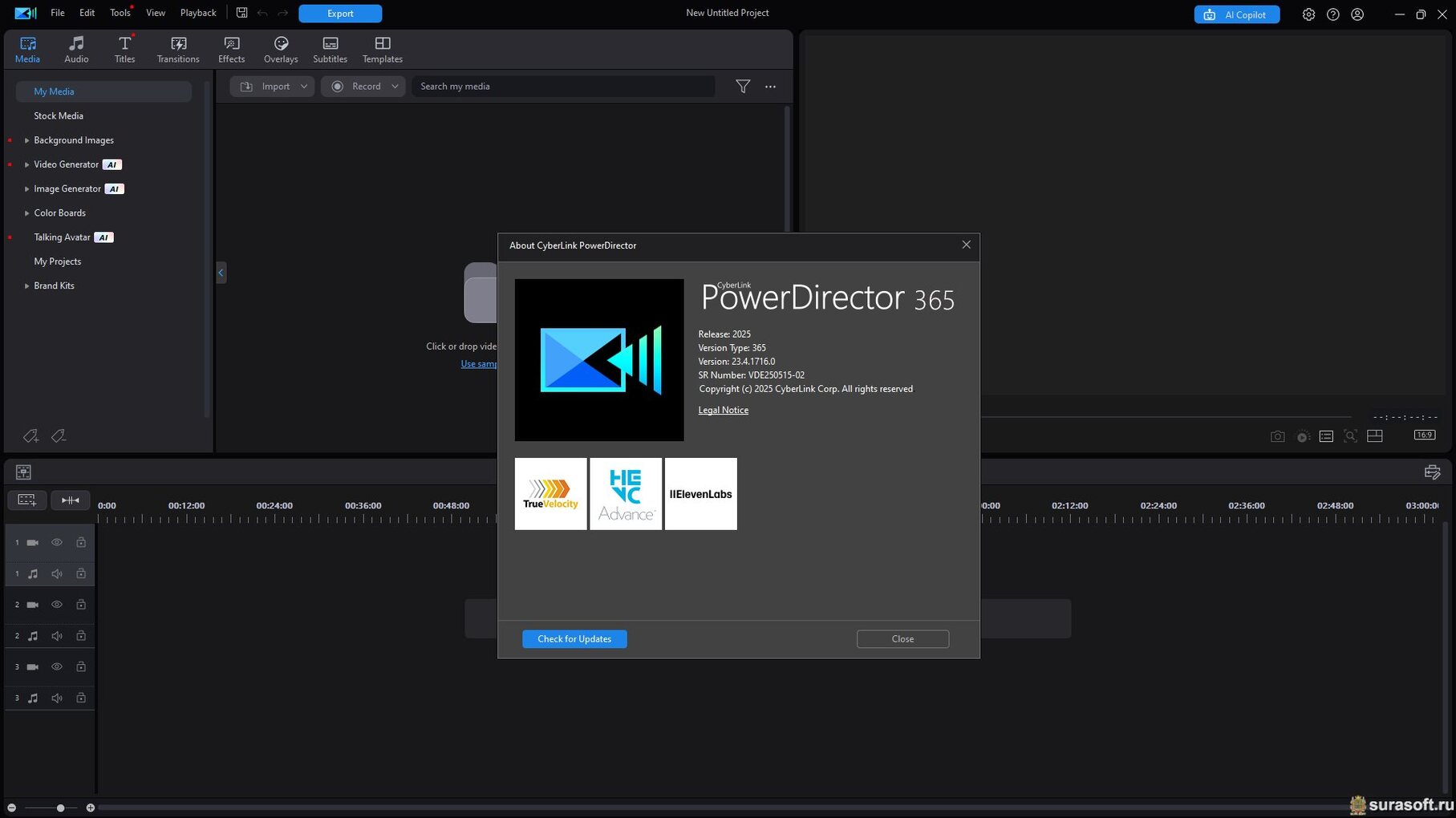1456x818 pixels.
Task: Click the Check for Updates button
Action: point(574,639)
